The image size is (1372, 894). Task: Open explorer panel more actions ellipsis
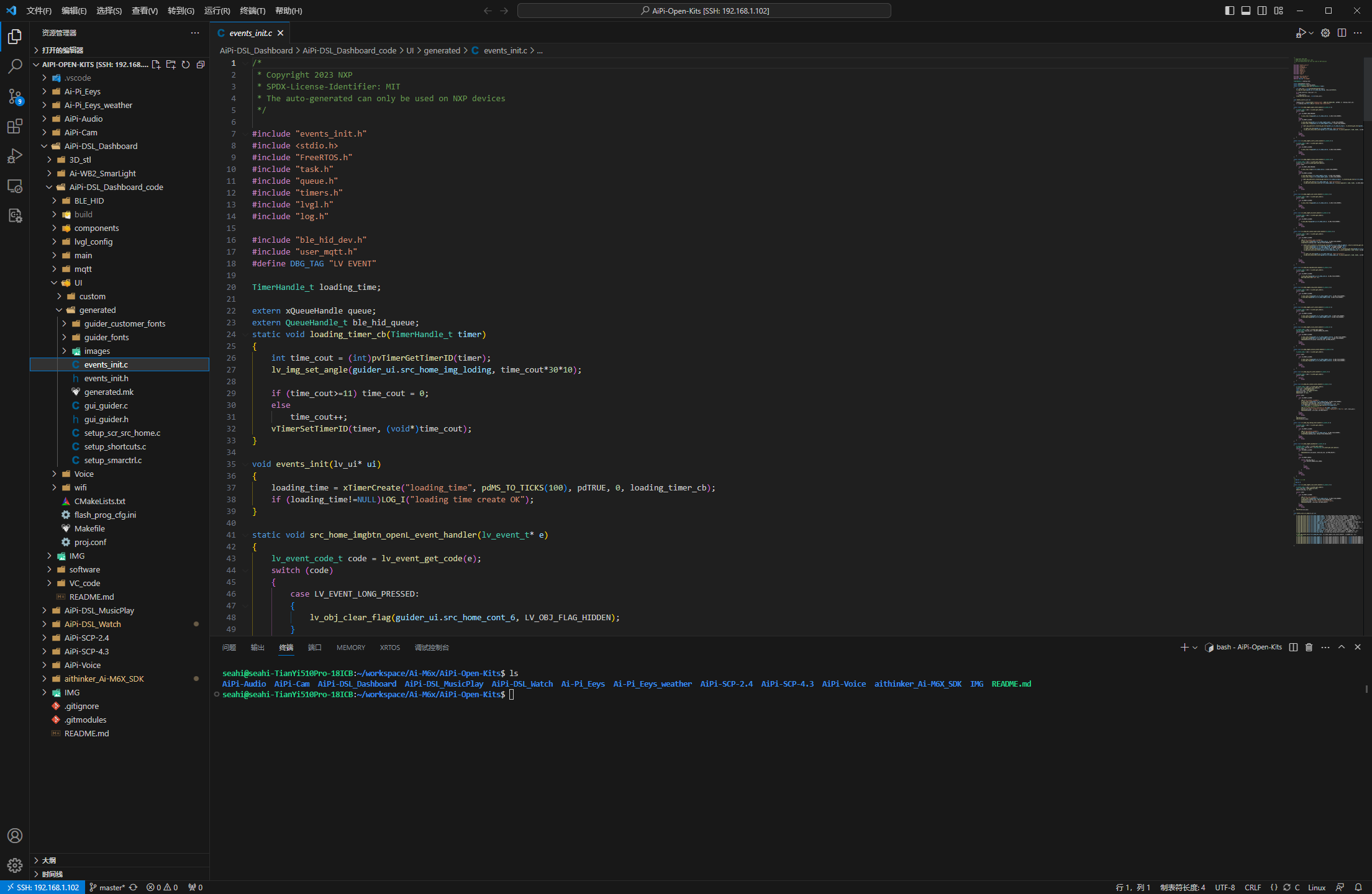point(195,33)
